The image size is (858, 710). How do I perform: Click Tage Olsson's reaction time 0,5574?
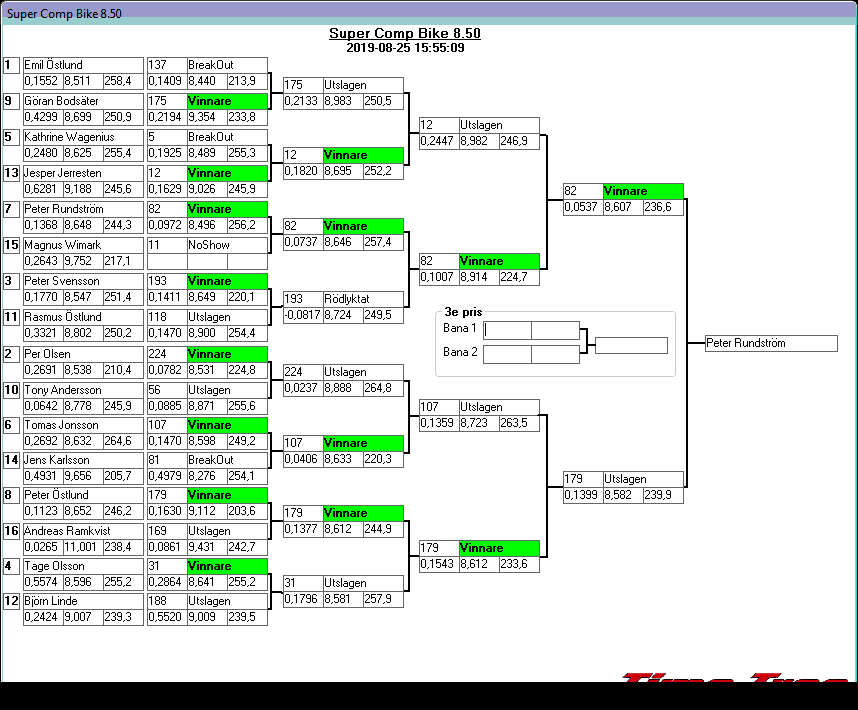[42, 582]
